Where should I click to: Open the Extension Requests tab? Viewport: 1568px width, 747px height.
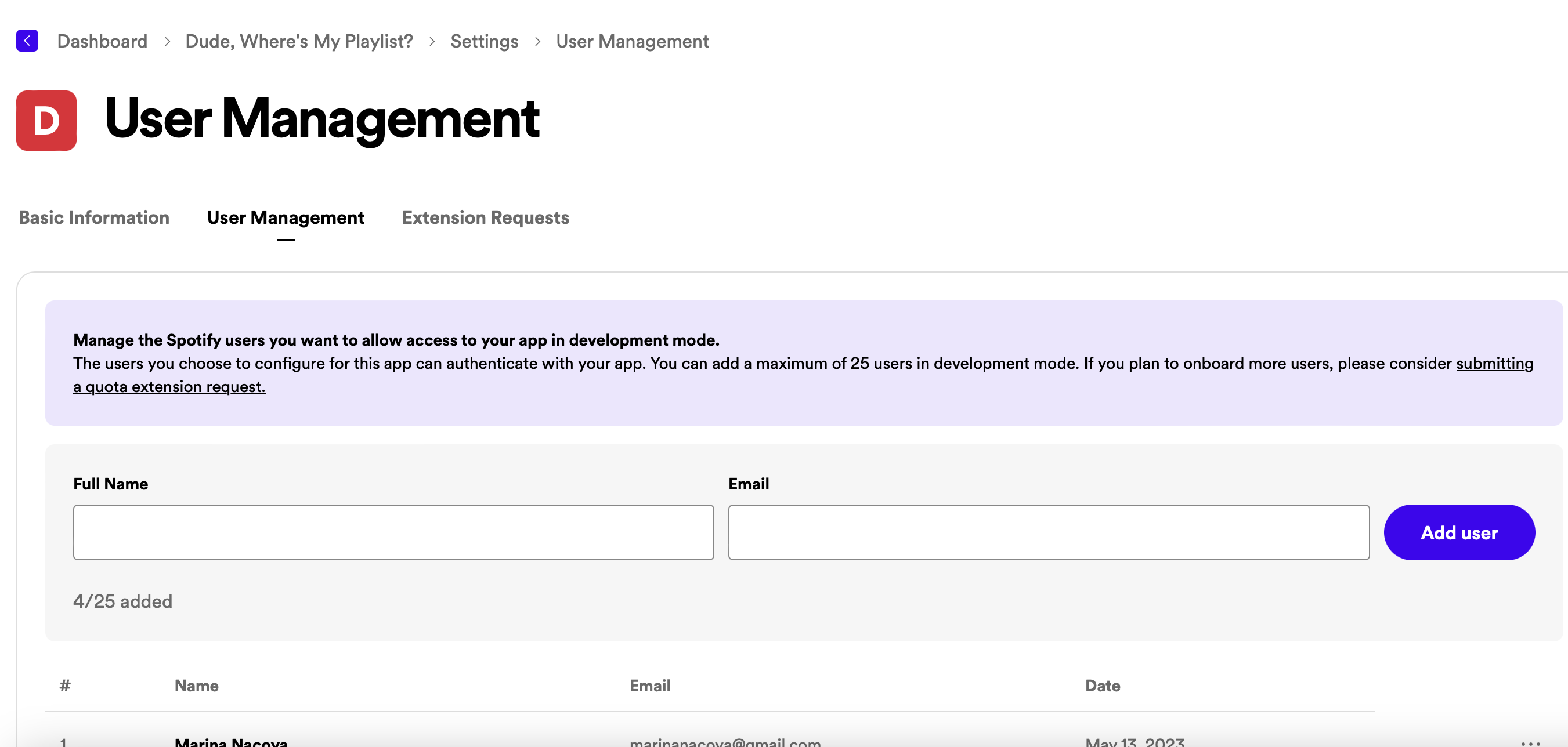tap(485, 217)
